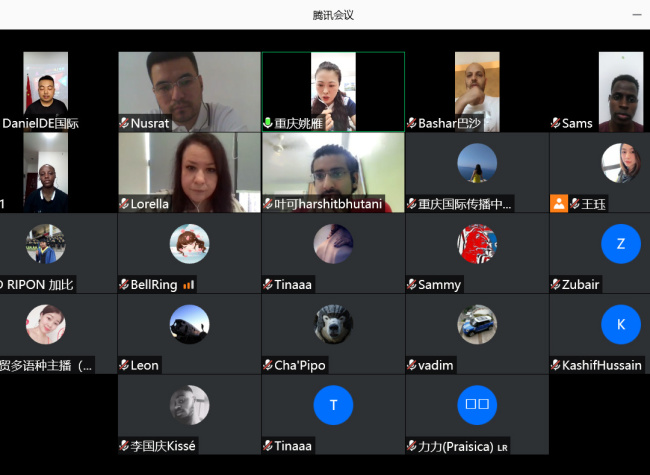Click the green active microphone icon beside 重庆姚雁
The height and width of the screenshot is (475, 650).
[x=268, y=123]
